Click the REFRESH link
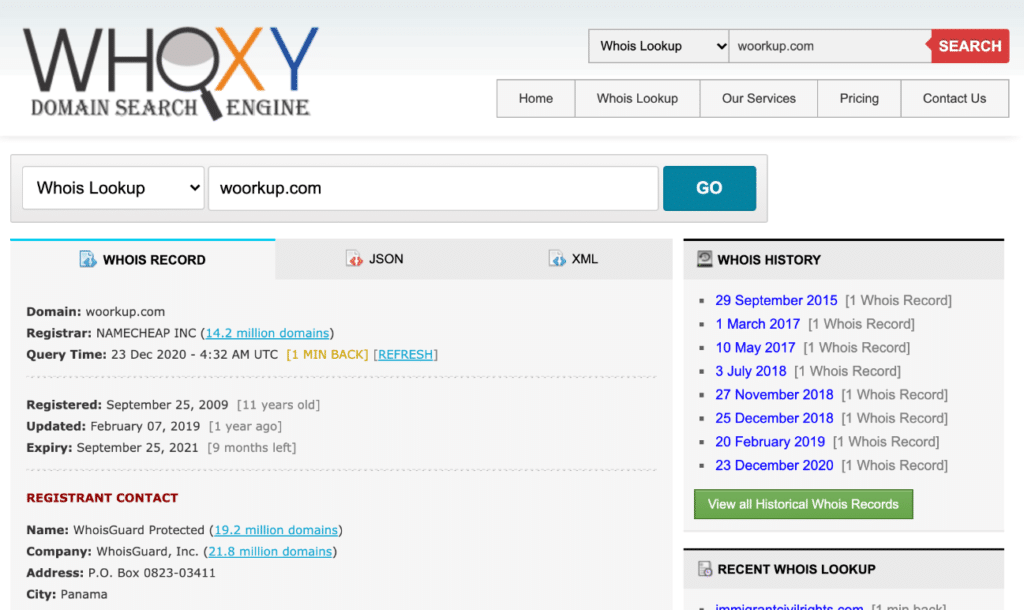Viewport: 1024px width, 610px height. point(406,355)
